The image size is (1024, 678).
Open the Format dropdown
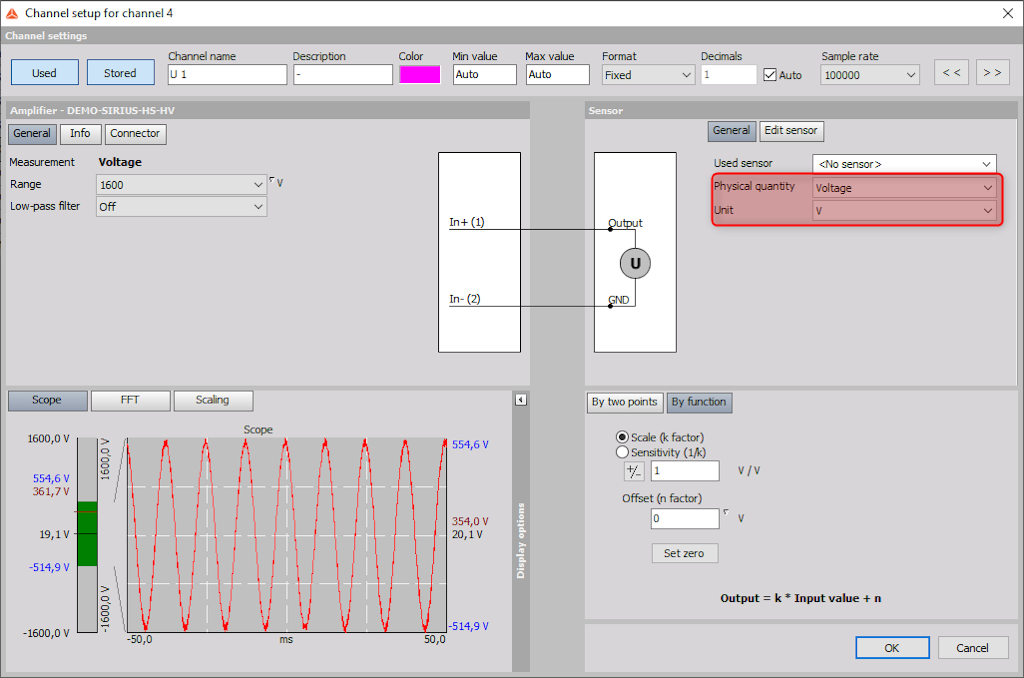click(648, 74)
